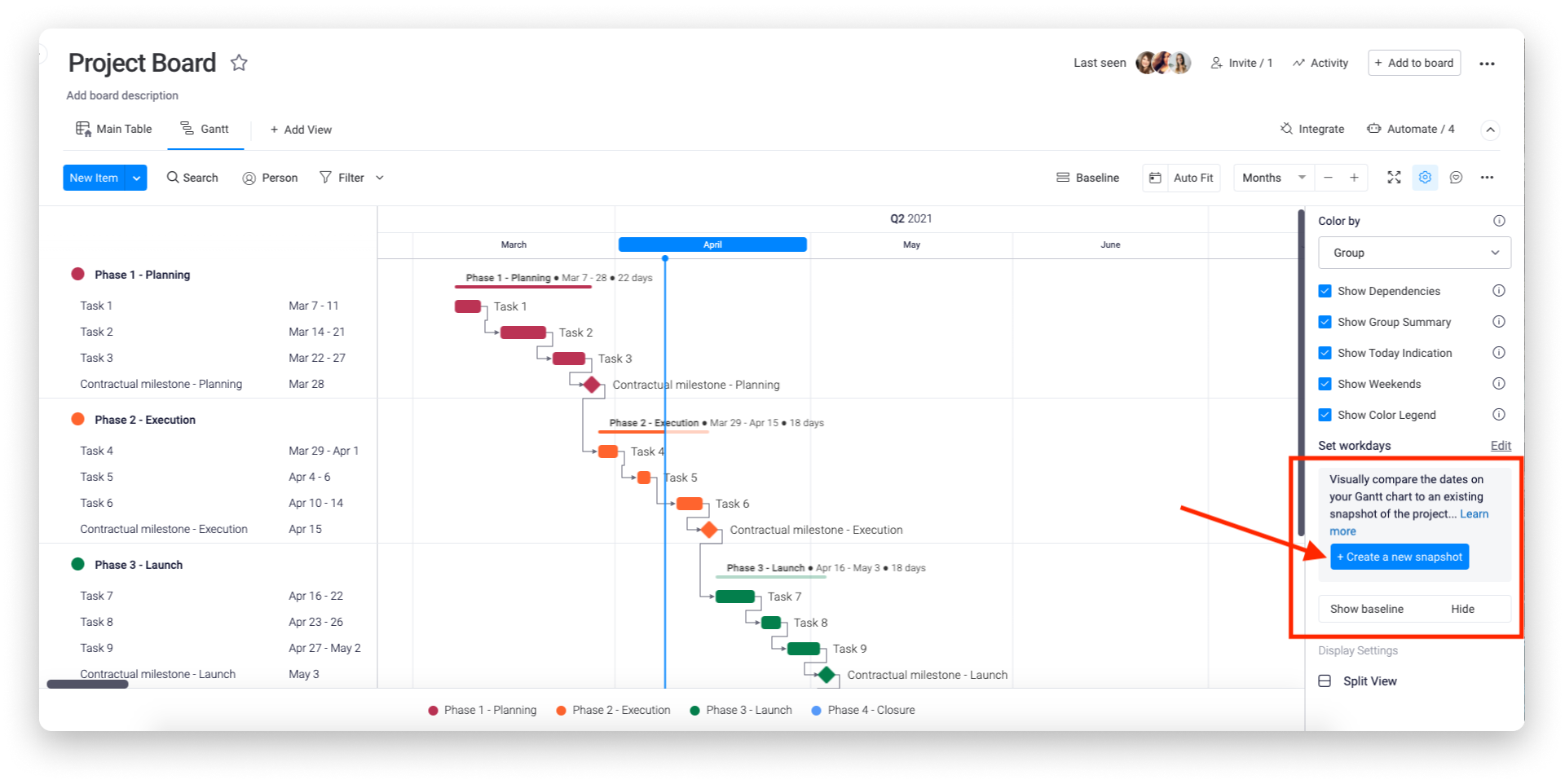Click Add to board button

click(1413, 63)
